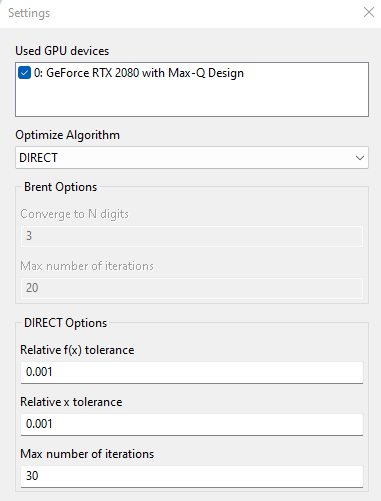The image size is (381, 501).
Task: Click the 'Settings' window title
Action: 29,13
